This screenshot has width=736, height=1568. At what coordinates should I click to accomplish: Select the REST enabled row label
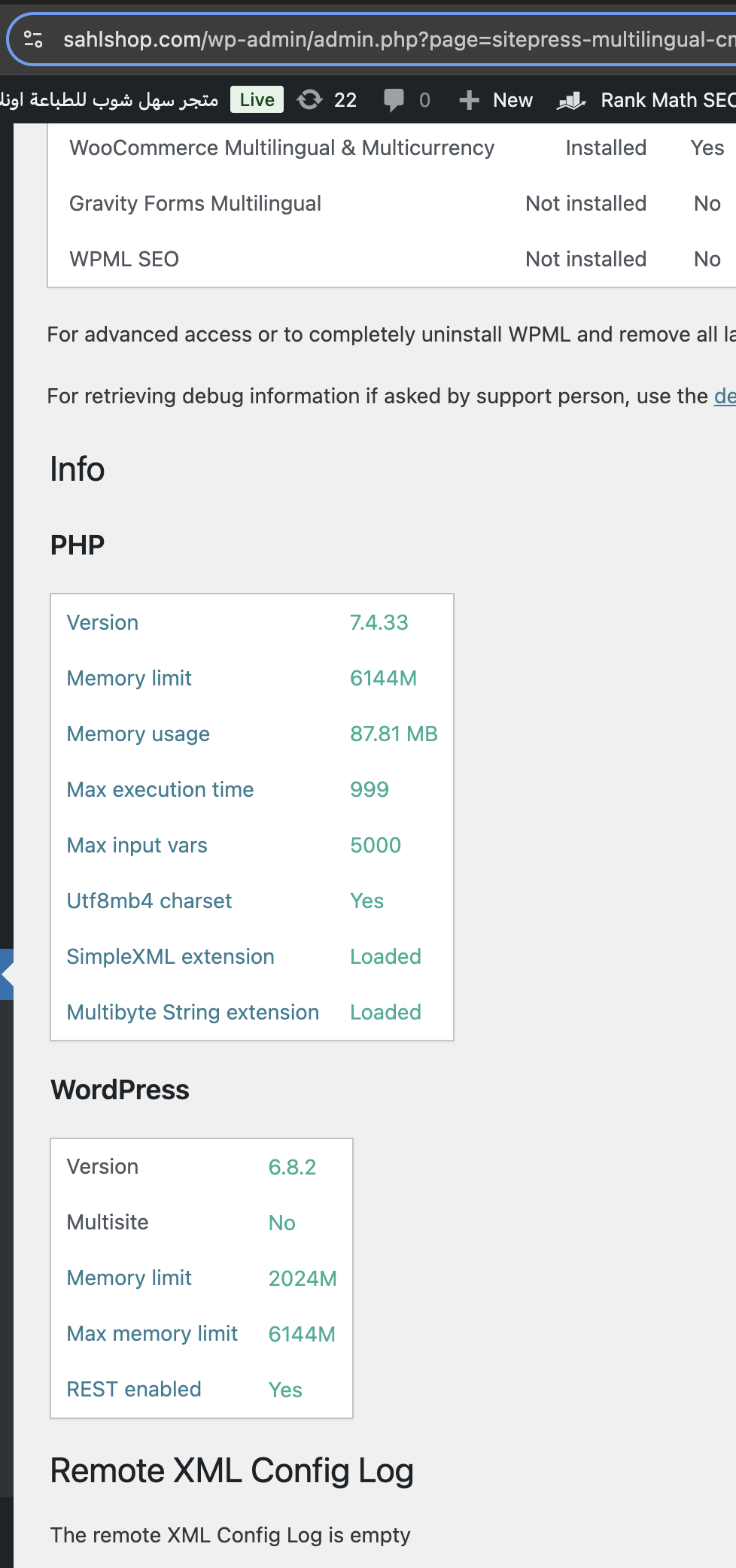134,1389
